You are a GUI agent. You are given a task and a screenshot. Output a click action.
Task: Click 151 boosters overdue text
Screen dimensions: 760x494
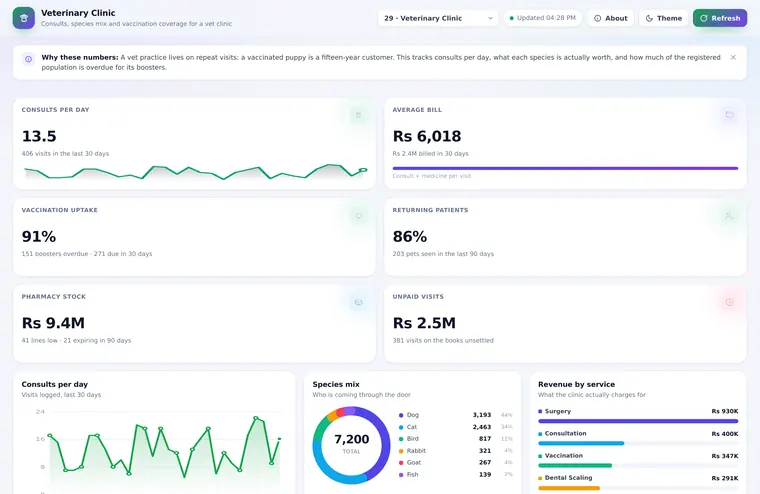(x=55, y=254)
